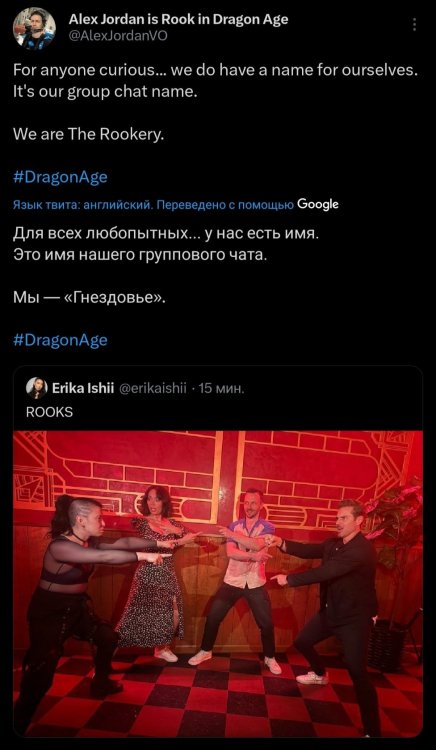View the red-room group photo
The height and width of the screenshot is (750, 436).
tap(218, 584)
